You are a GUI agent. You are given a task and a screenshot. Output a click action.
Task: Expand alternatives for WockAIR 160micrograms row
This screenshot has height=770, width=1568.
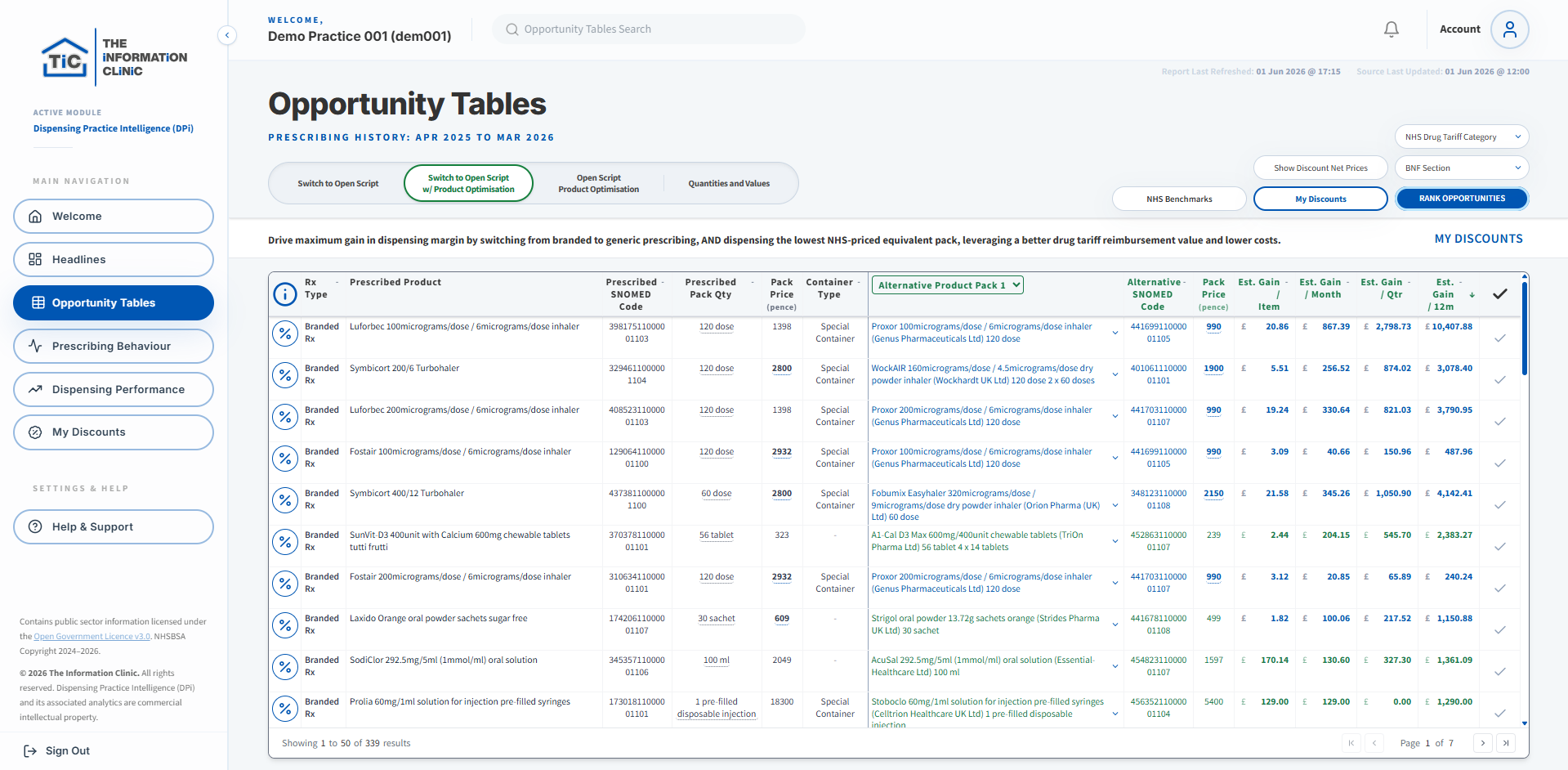coord(1115,374)
